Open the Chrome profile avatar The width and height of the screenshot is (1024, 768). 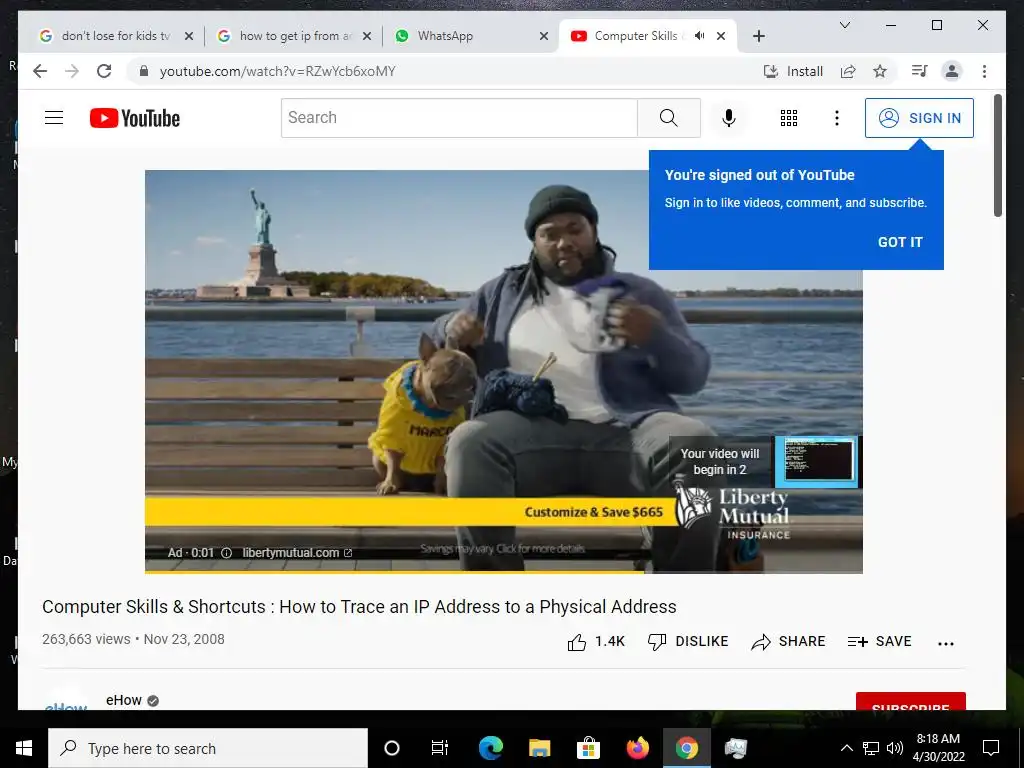click(952, 71)
